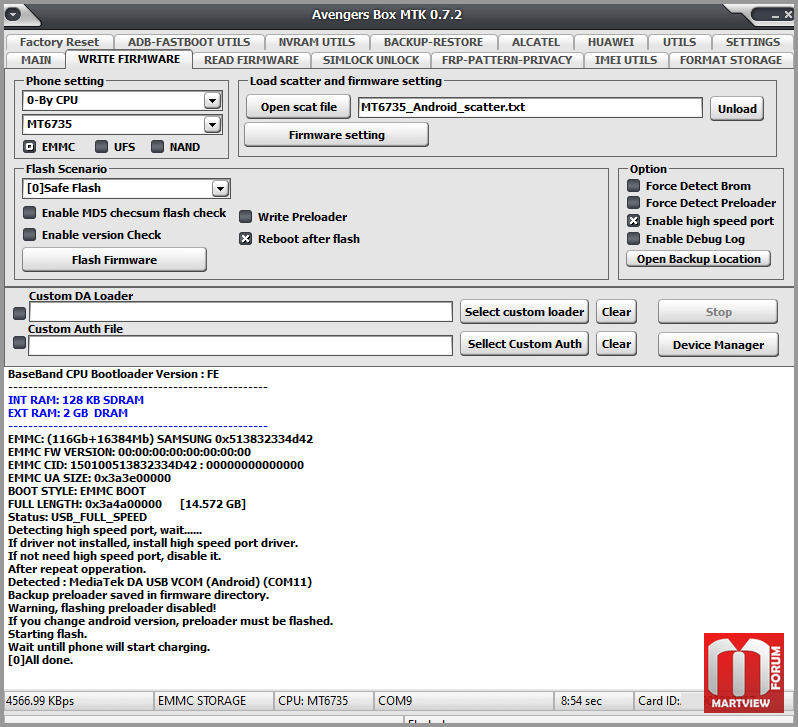Enable Force Detect Brom option
The image size is (798, 727).
pos(633,186)
